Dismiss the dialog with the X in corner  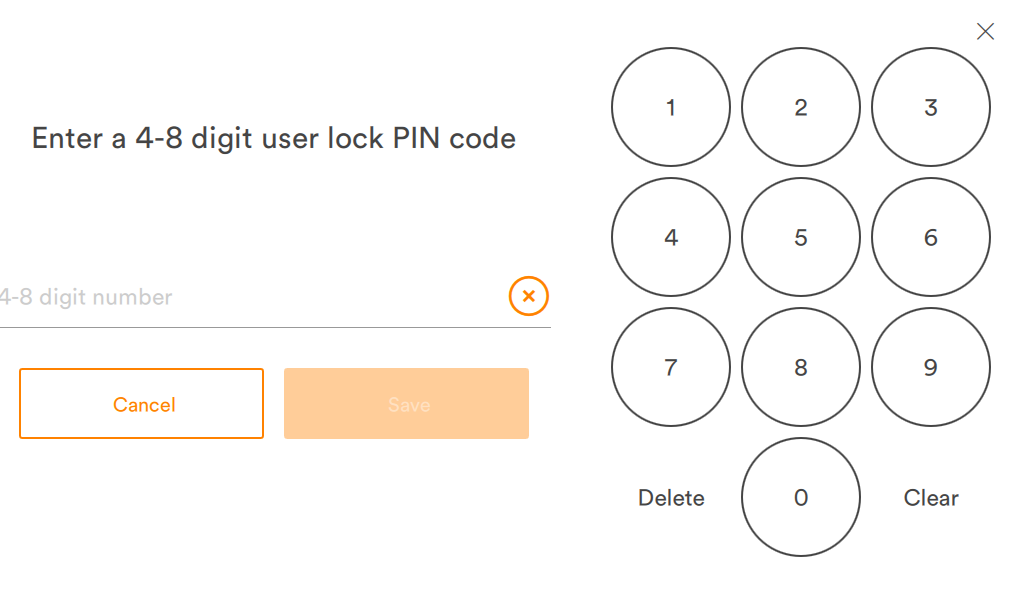coord(985,31)
